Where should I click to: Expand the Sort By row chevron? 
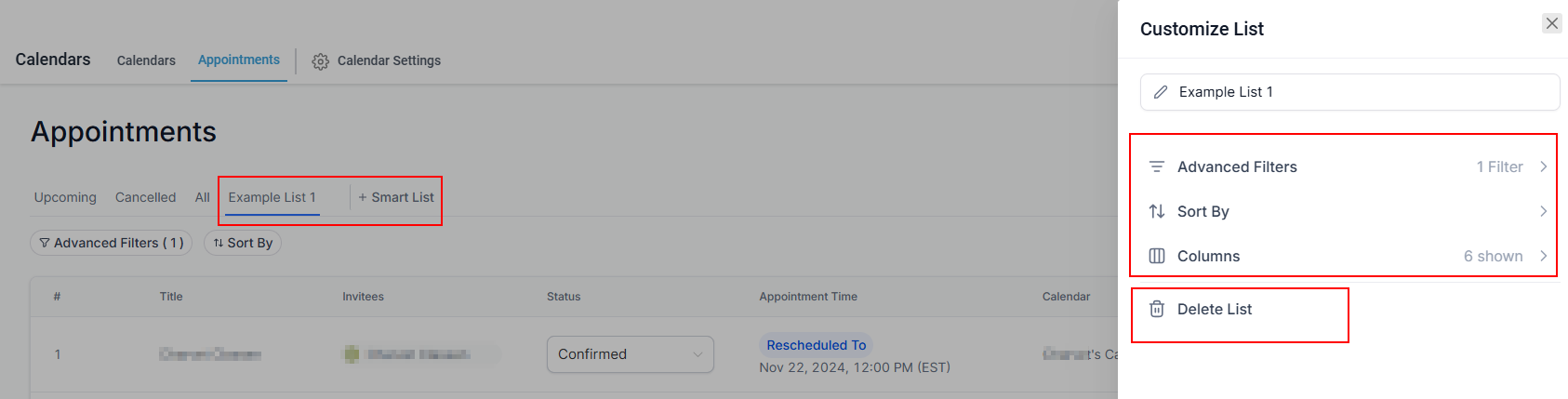point(1543,211)
